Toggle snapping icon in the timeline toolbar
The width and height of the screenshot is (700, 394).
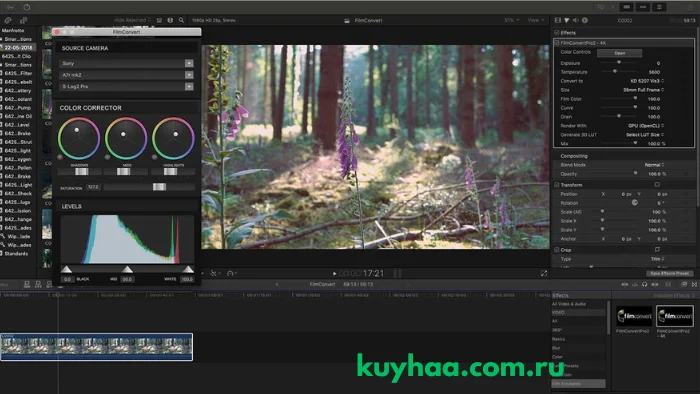click(655, 284)
